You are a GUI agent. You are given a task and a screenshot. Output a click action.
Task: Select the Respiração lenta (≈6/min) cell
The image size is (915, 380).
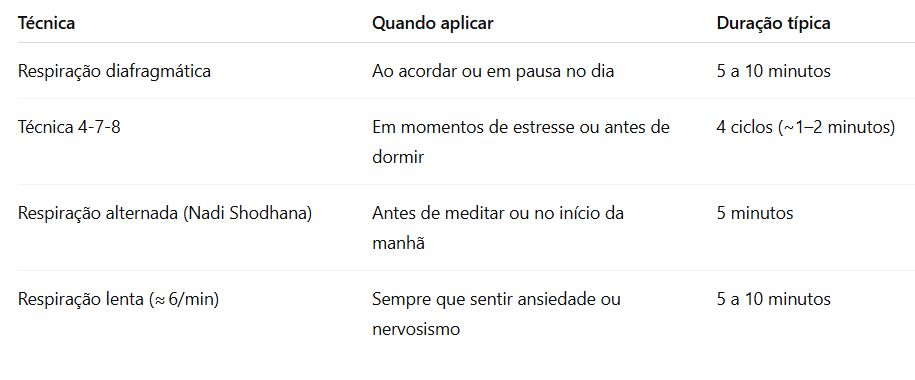[x=118, y=300]
